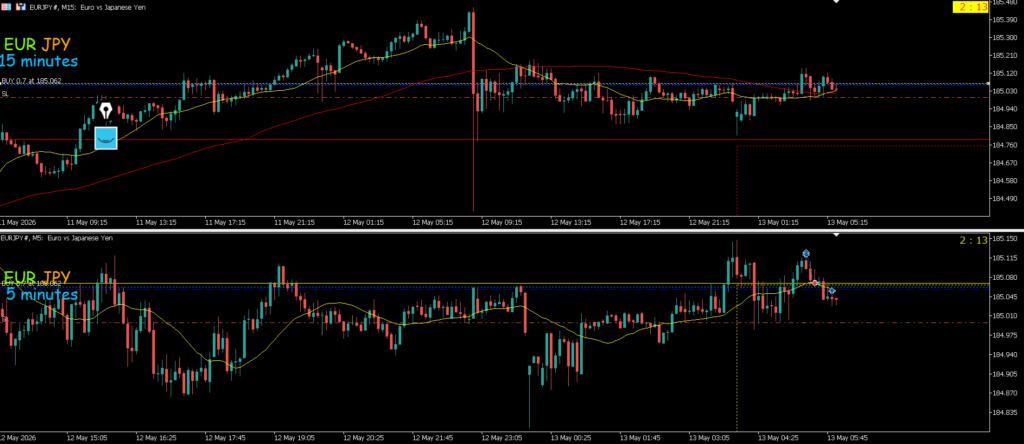
Task: Select the red diamond marker on yellow line
Action: coord(814,283)
